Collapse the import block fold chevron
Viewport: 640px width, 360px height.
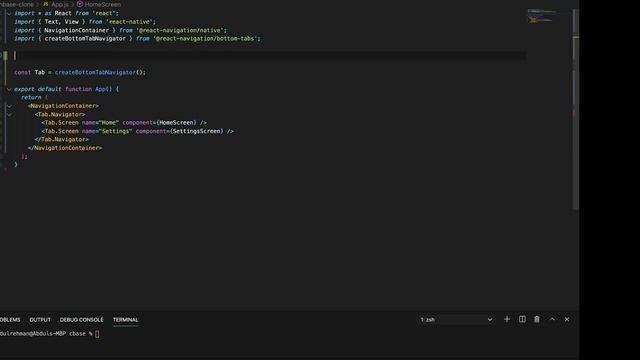click(9, 13)
